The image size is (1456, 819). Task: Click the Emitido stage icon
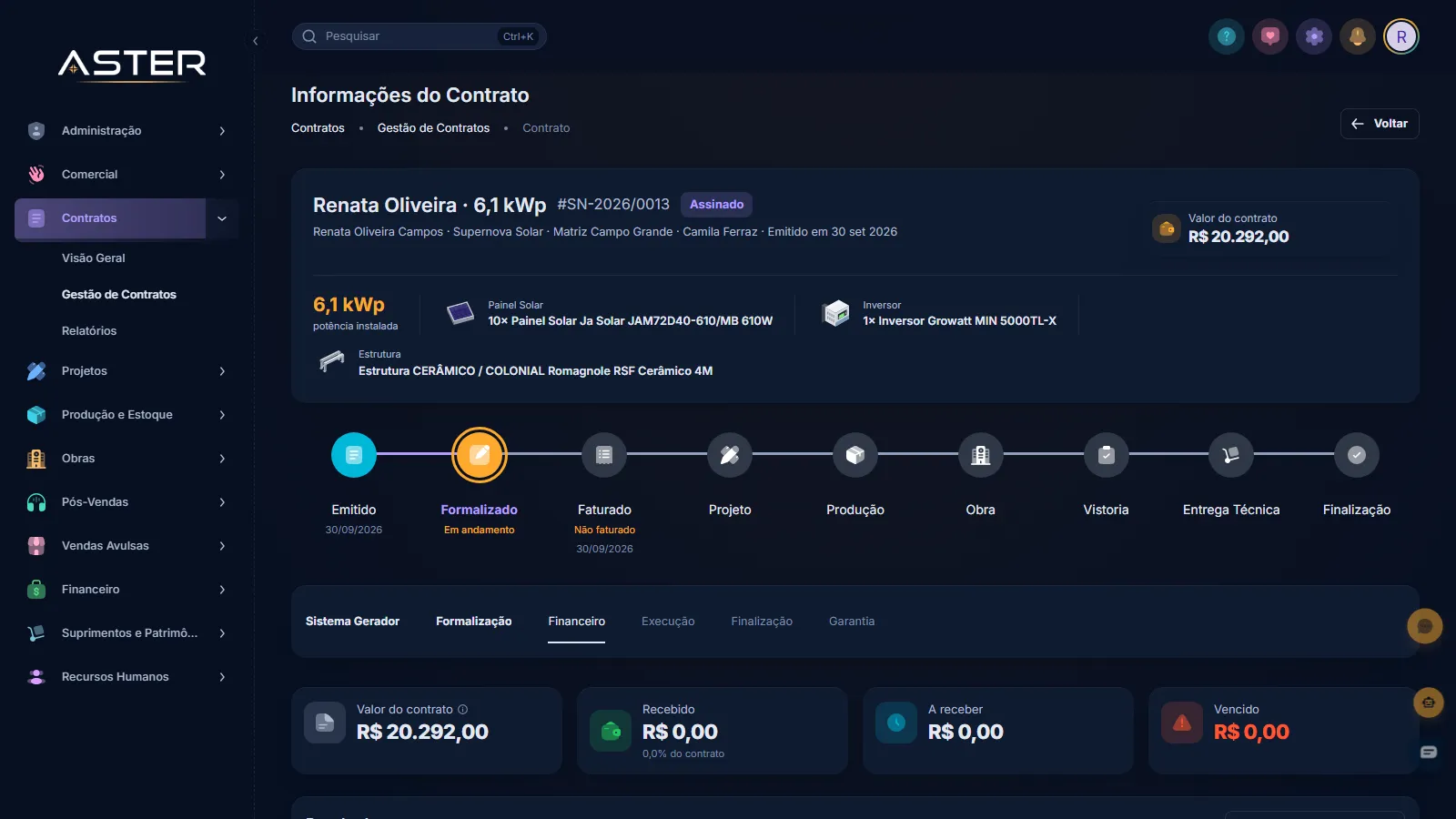point(354,455)
